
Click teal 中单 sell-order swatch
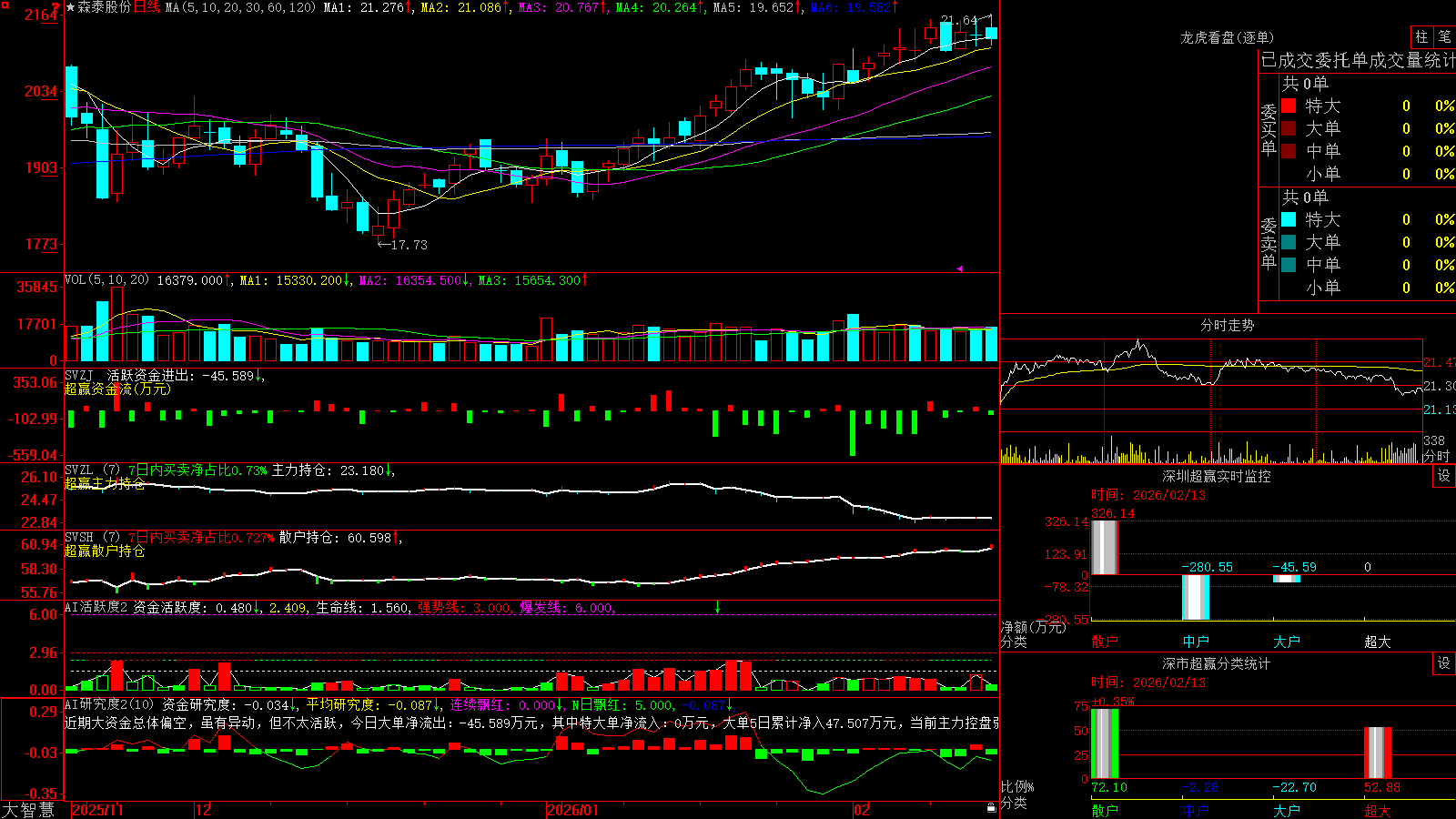click(1289, 264)
